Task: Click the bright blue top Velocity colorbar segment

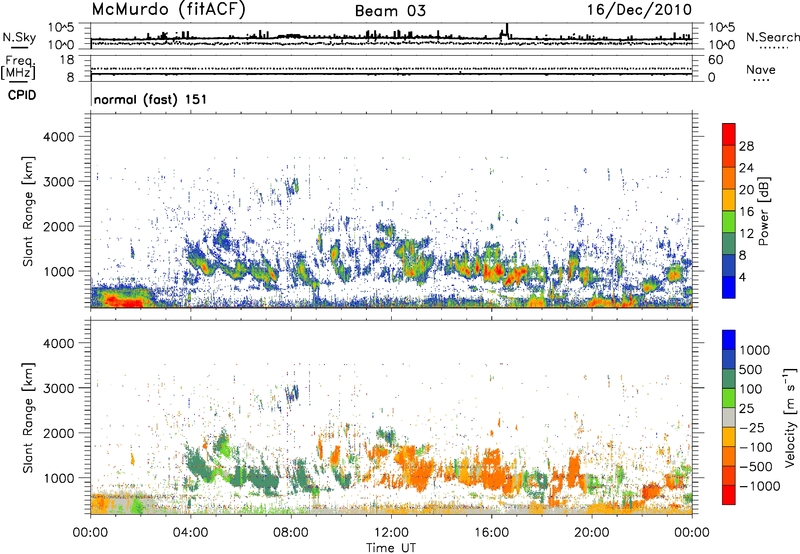Action: tap(729, 340)
